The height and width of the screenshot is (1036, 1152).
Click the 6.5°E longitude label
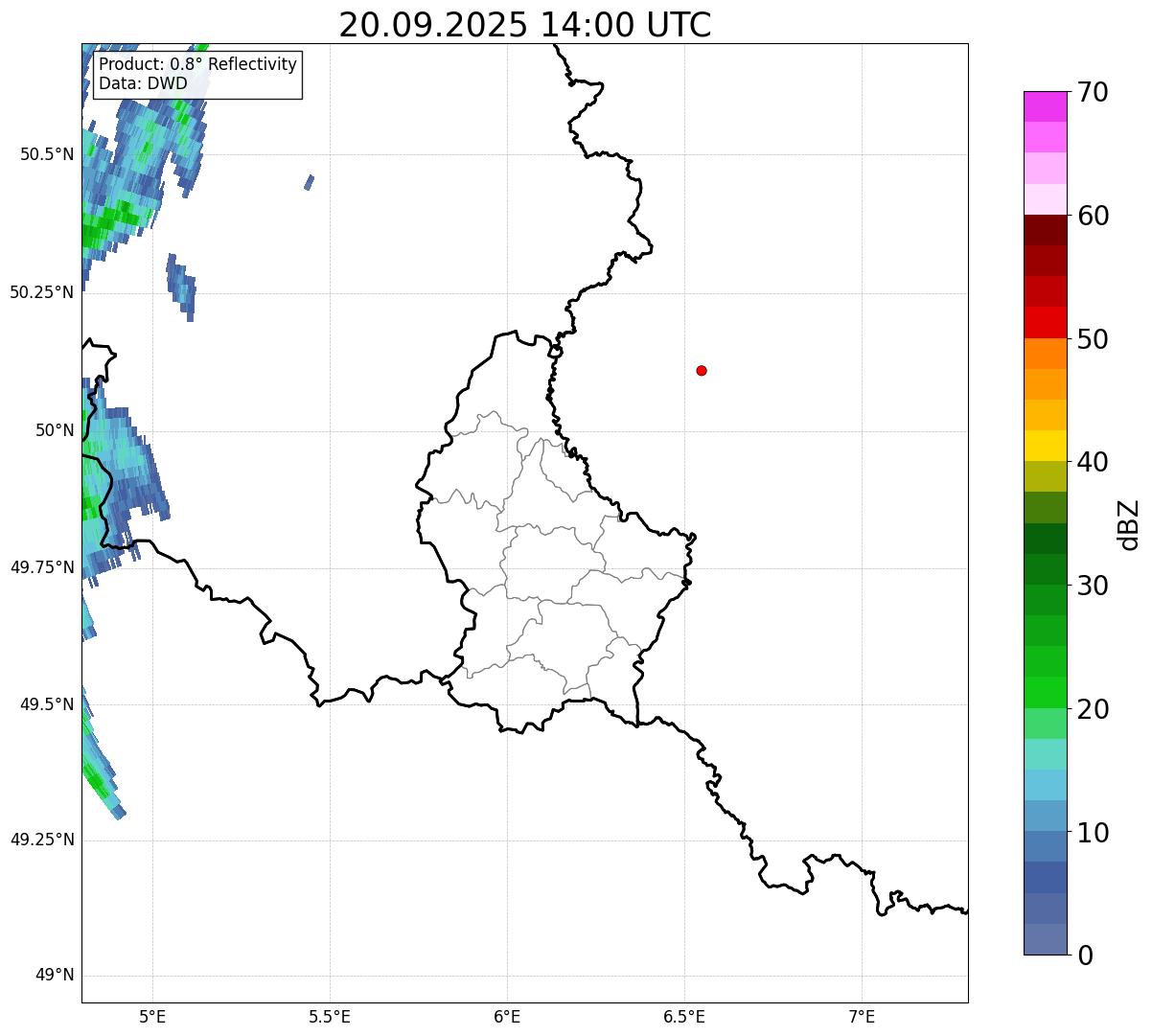point(684,1017)
